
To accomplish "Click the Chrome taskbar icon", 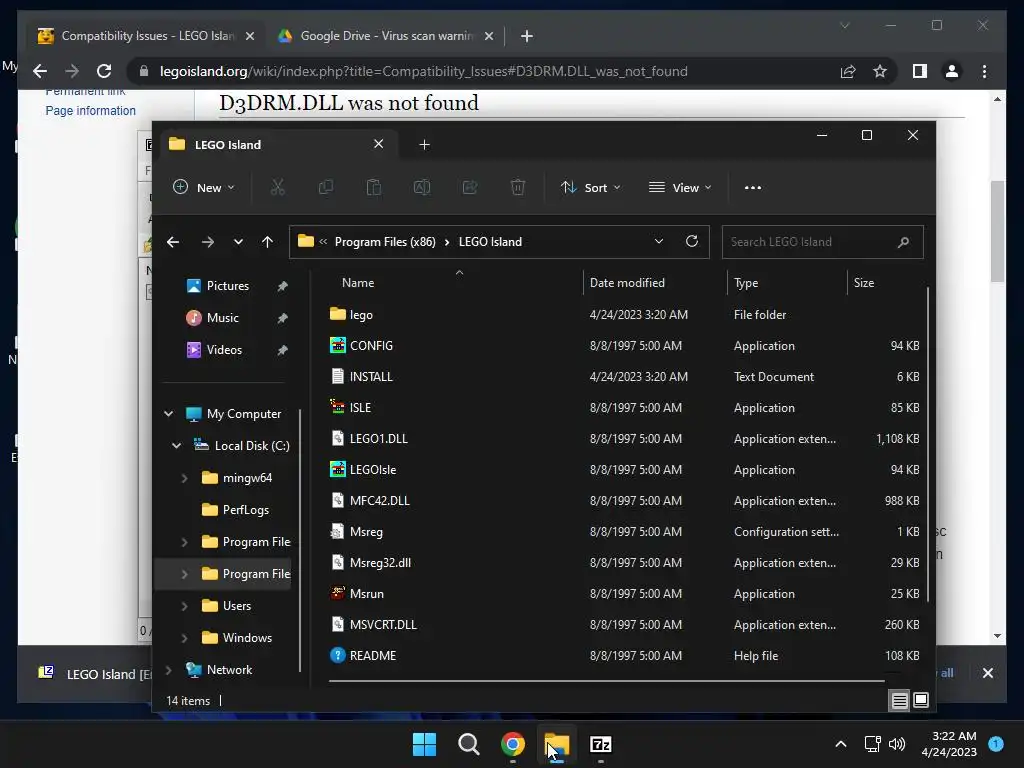I will (513, 744).
